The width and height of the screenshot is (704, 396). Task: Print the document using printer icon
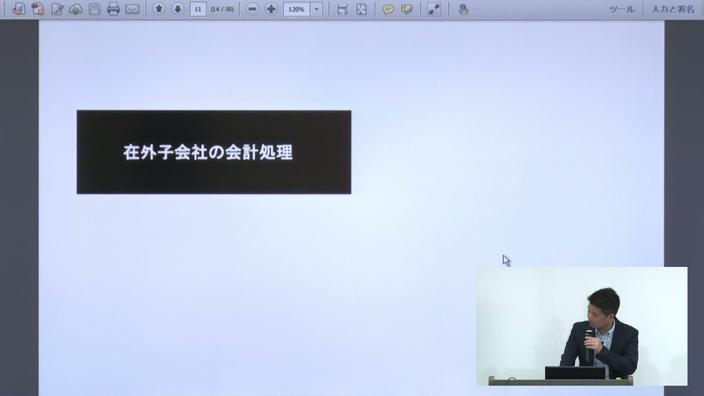point(113,9)
